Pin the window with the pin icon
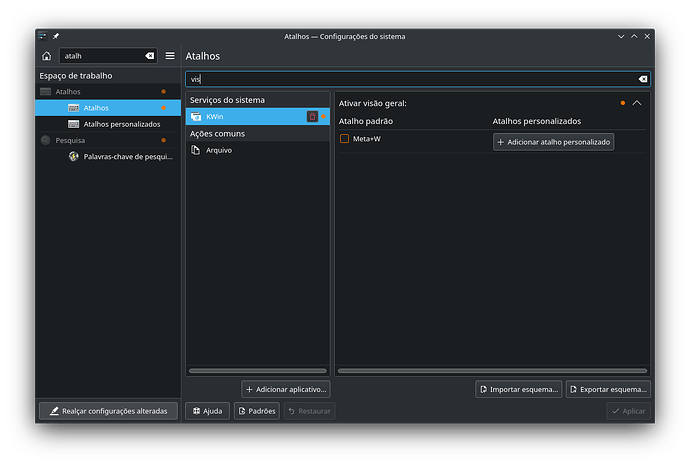The image size is (690, 465). point(56,36)
